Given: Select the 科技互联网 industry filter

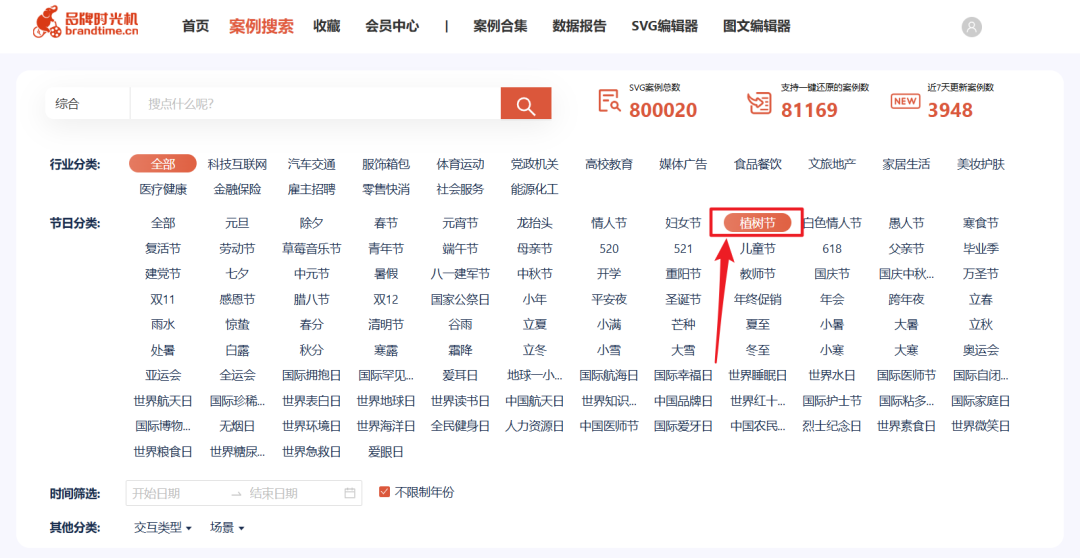Looking at the screenshot, I should tap(237, 164).
